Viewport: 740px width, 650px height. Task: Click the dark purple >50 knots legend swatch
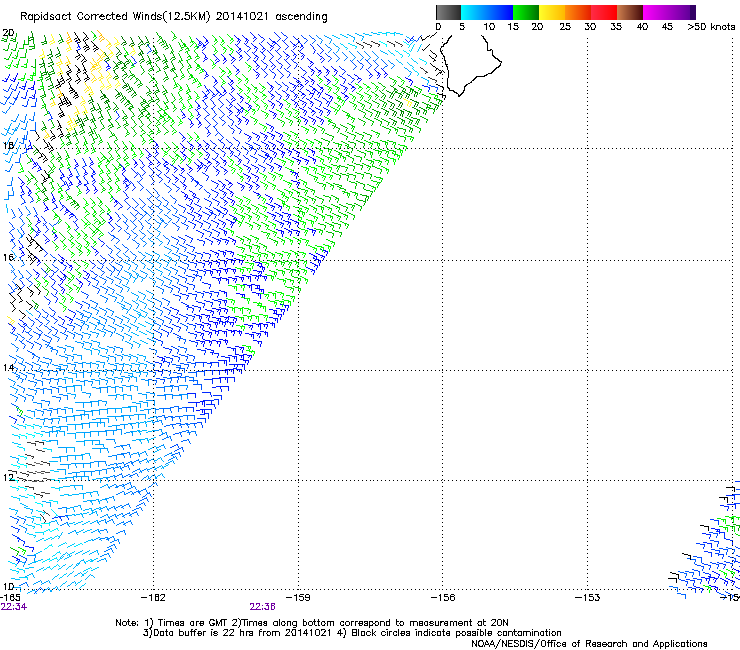(693, 12)
